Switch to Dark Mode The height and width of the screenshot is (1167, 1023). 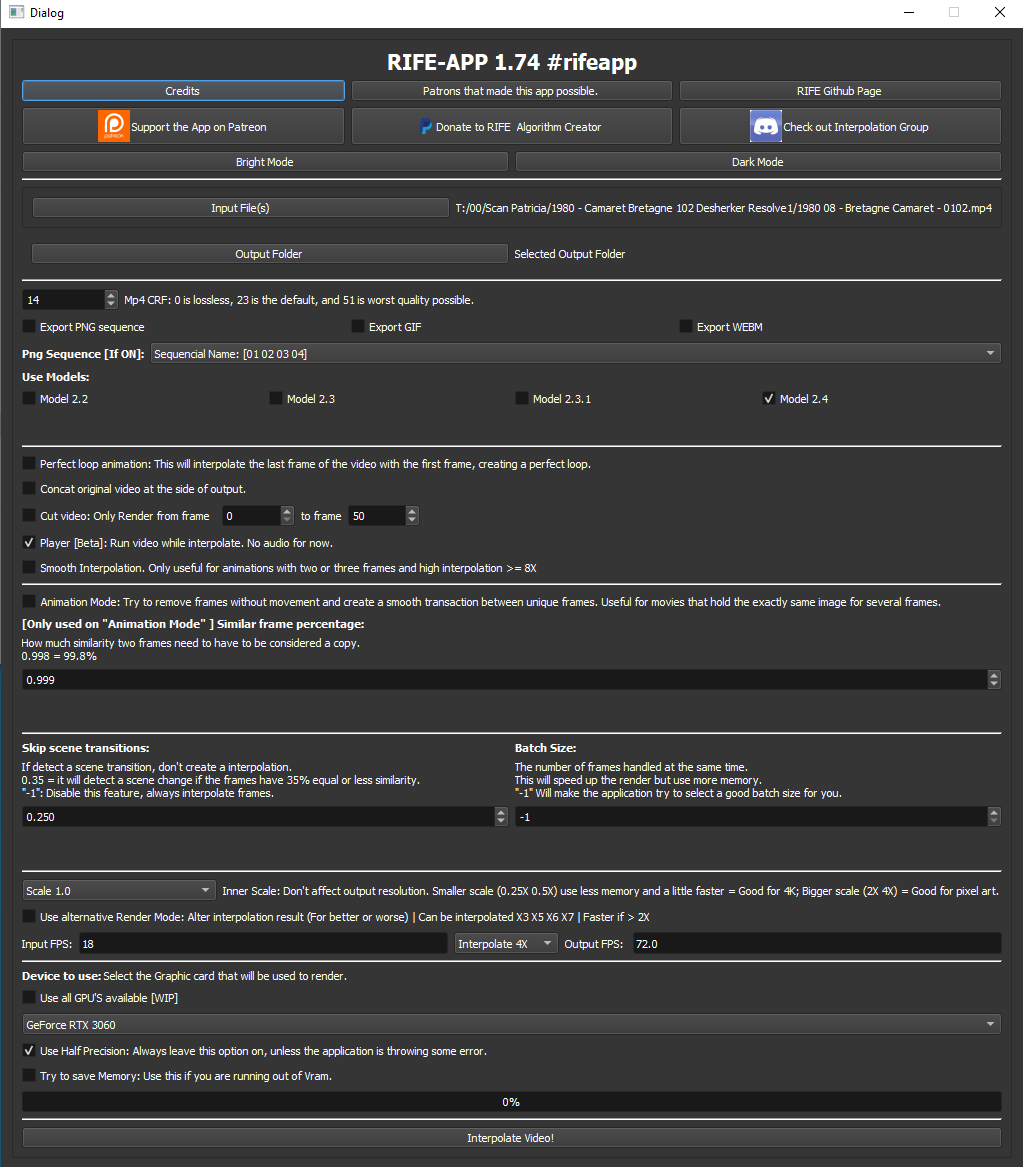[757, 162]
